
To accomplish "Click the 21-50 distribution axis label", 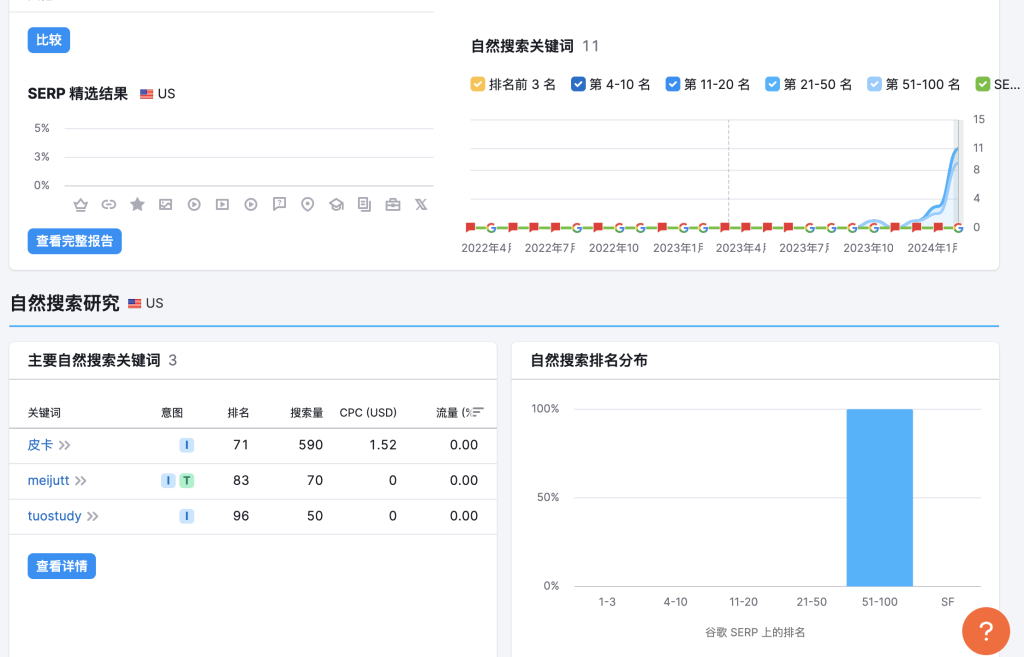I will coord(811,602).
